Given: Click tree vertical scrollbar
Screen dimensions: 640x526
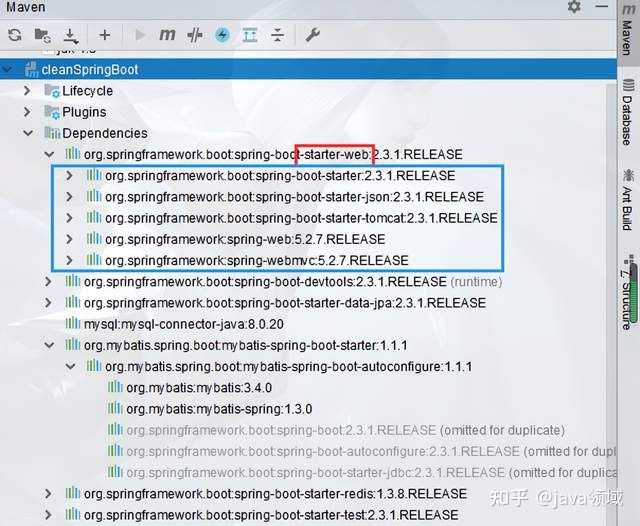Looking at the screenshot, I should click(x=613, y=304).
